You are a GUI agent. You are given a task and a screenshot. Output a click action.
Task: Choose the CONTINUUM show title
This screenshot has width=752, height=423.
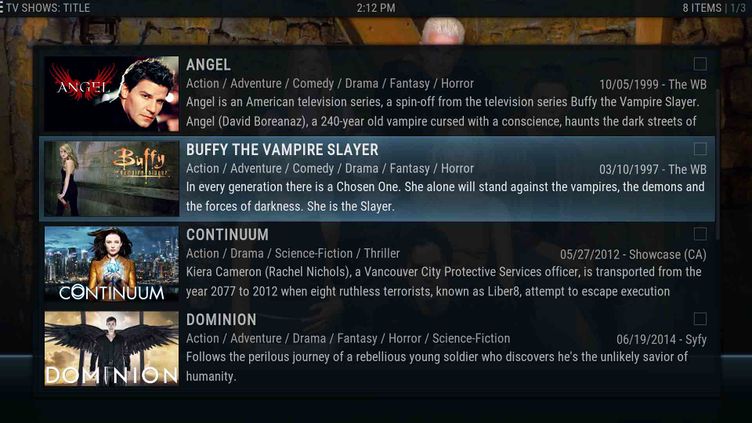227,235
